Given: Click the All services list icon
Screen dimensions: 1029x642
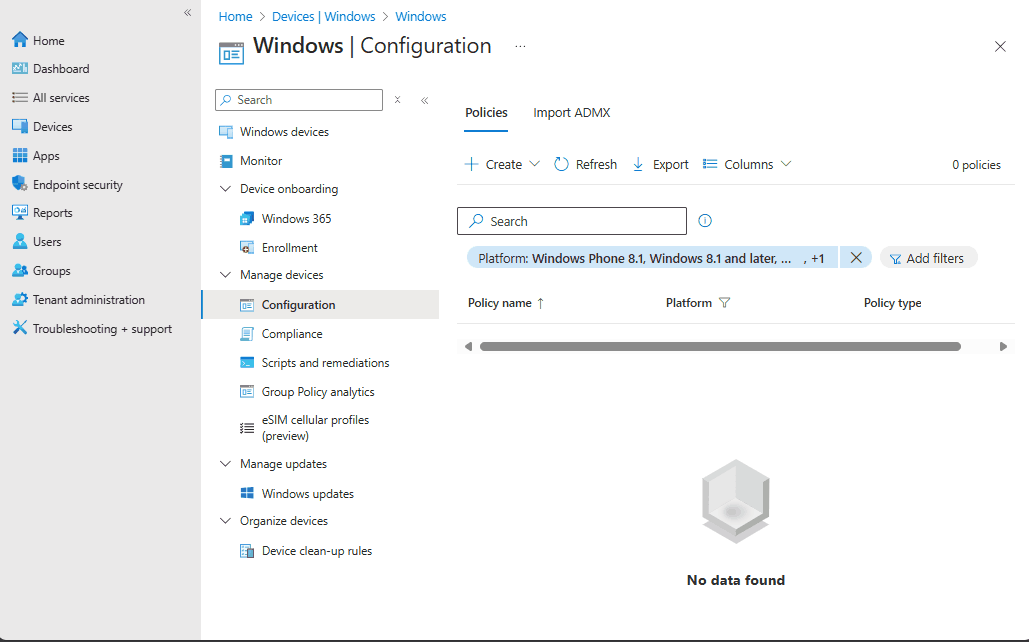Looking at the screenshot, I should coord(20,97).
